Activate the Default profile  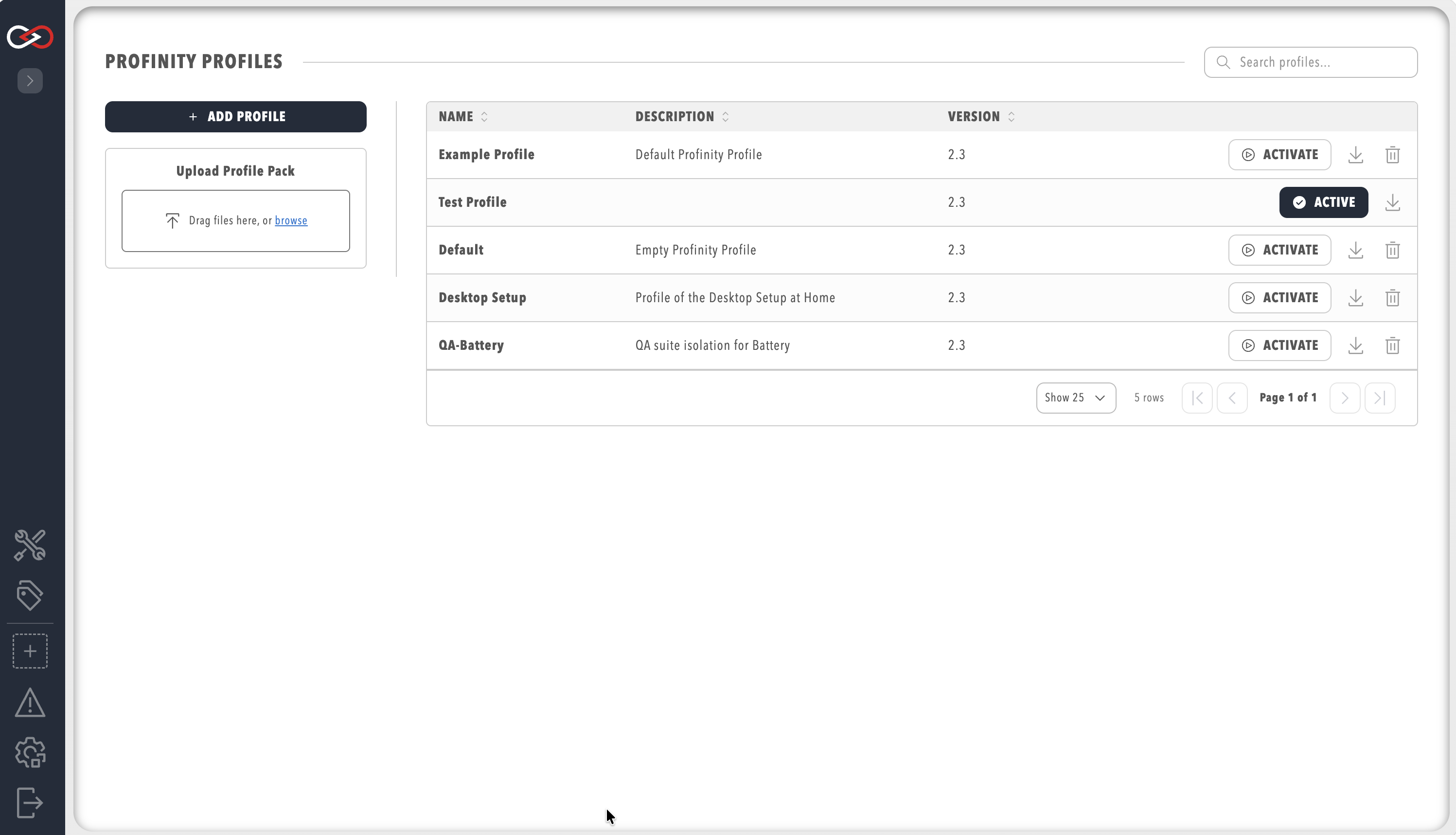pos(1279,250)
